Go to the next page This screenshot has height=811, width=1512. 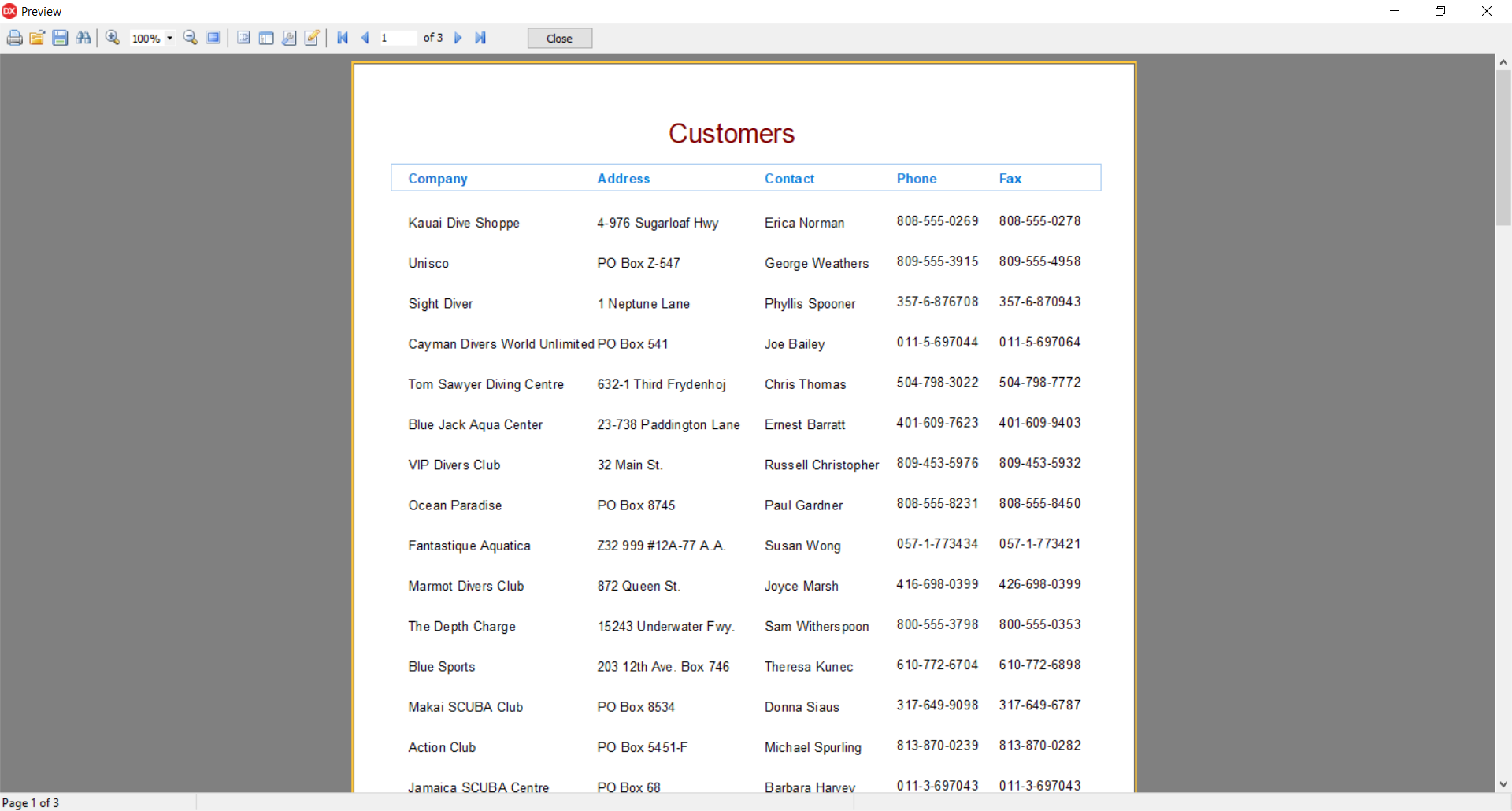[x=458, y=38]
